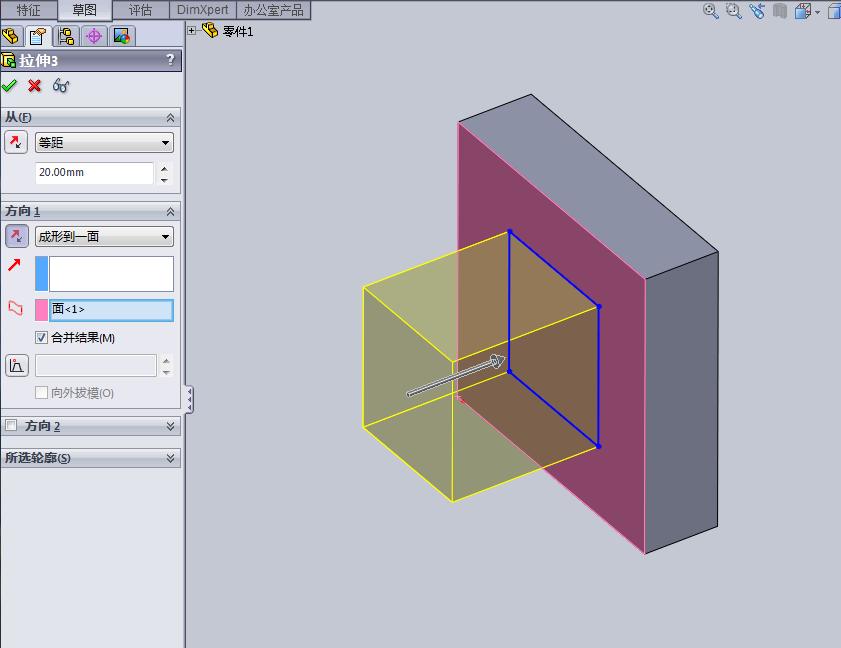The width and height of the screenshot is (841, 648).
Task: Enable the 方向 2 checkbox
Action: pos(11,425)
